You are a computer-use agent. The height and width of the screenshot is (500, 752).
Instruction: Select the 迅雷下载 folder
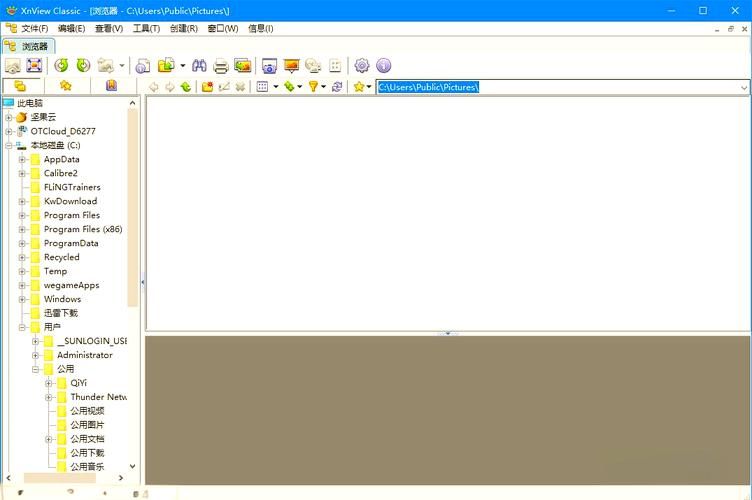60,313
